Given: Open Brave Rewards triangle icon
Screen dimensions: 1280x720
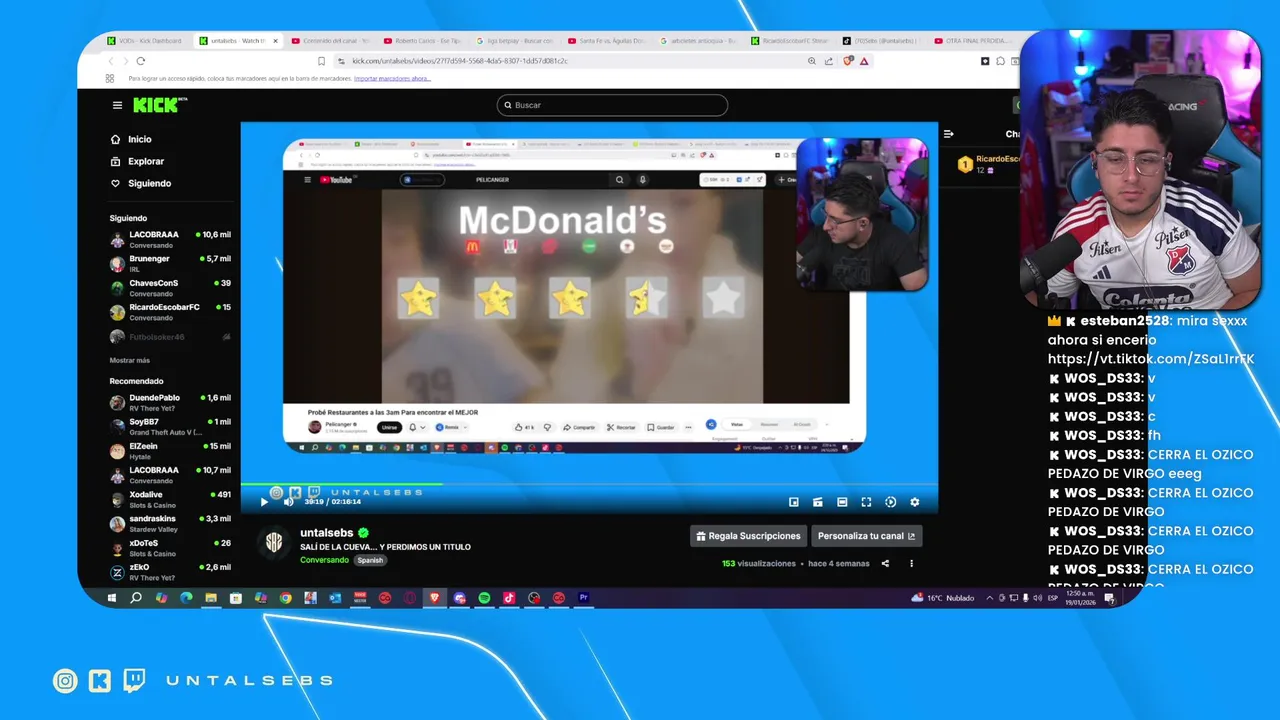Looking at the screenshot, I should coord(864,61).
